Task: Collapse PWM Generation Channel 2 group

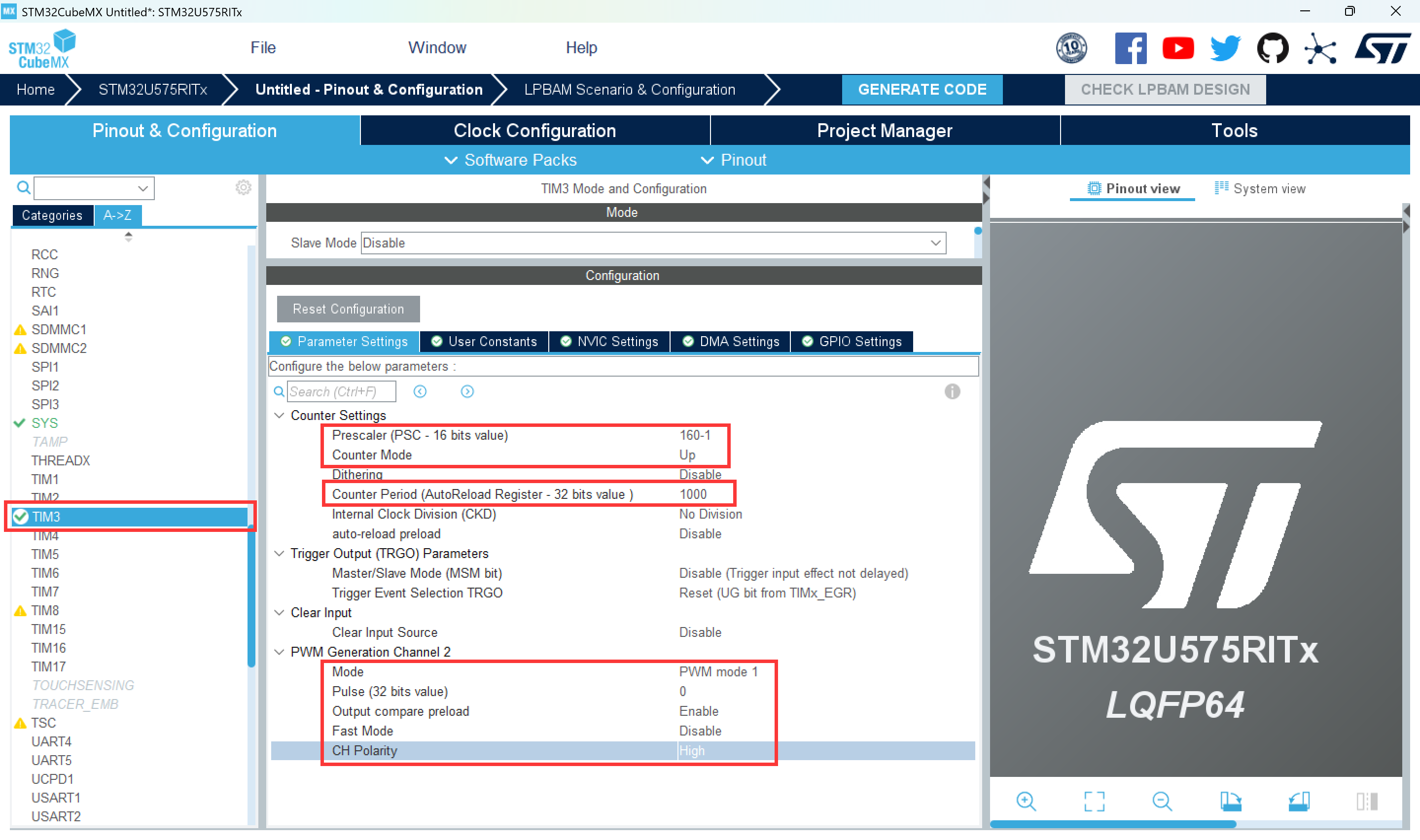Action: click(279, 652)
